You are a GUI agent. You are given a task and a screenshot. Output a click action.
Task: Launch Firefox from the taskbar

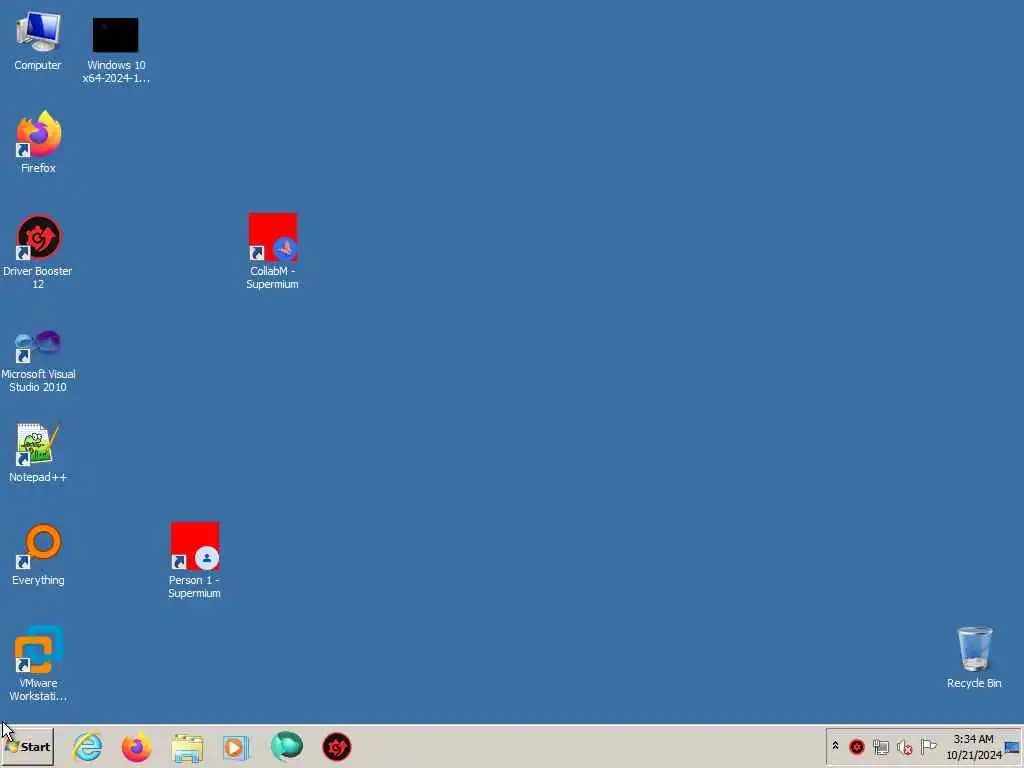136,747
